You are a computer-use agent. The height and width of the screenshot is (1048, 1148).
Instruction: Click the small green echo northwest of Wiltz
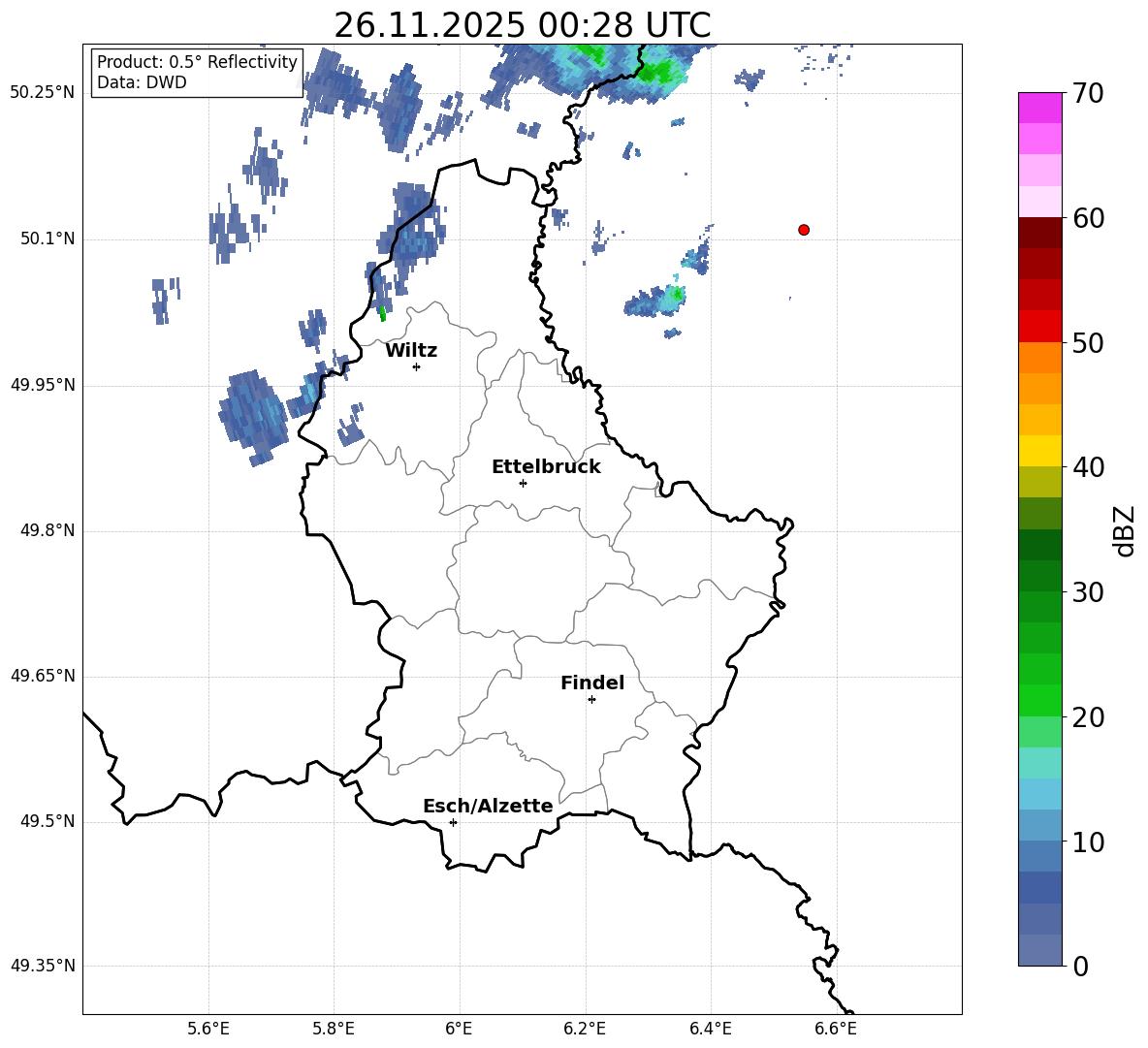pos(382,314)
